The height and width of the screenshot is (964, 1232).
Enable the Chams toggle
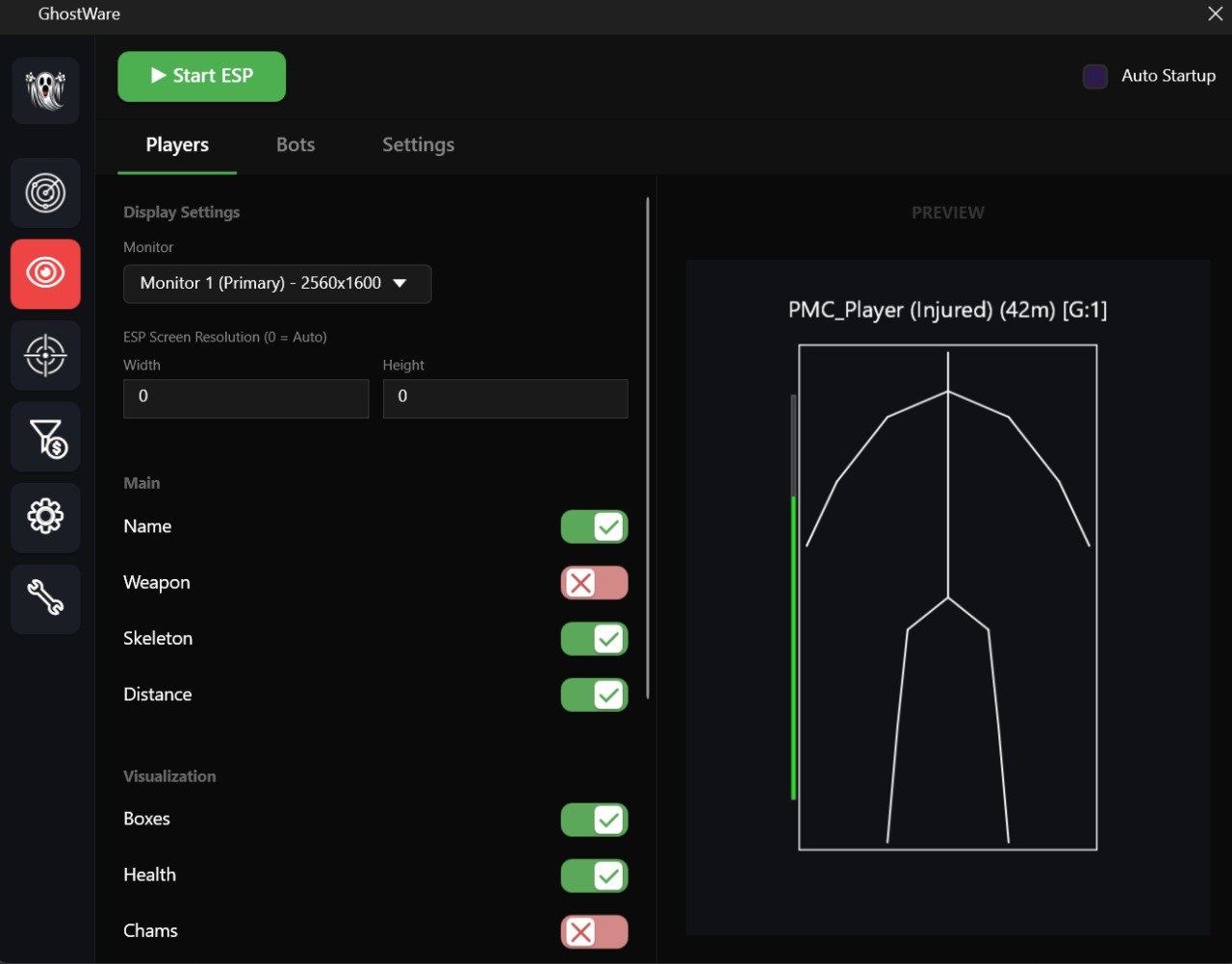pyautogui.click(x=594, y=931)
